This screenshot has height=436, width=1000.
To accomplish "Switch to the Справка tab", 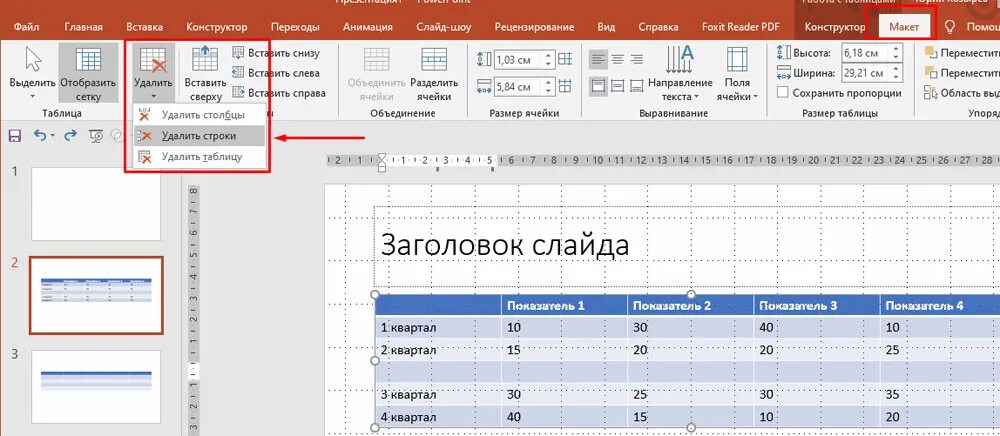I will point(658,27).
